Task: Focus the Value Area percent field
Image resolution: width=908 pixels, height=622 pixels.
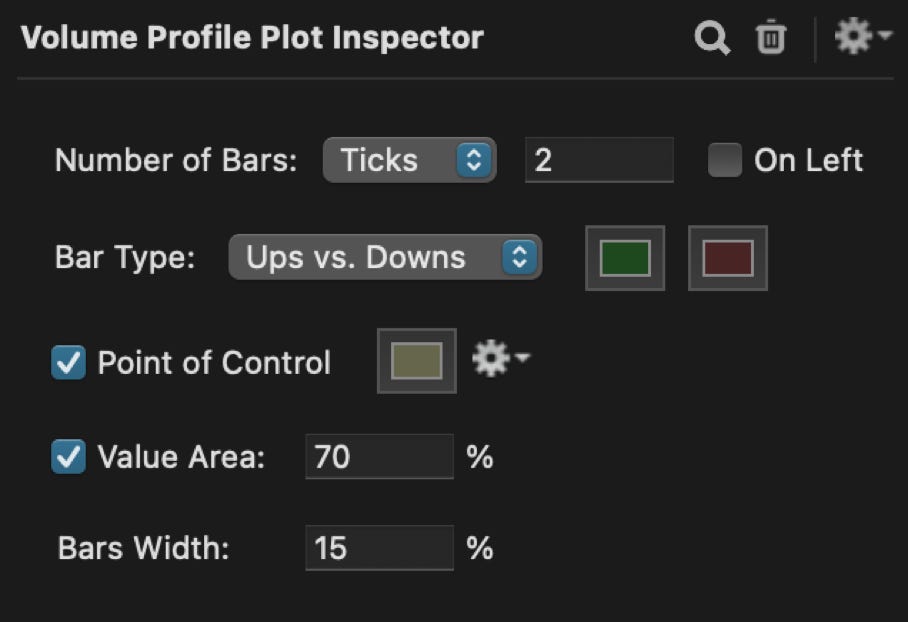Action: coord(379,457)
